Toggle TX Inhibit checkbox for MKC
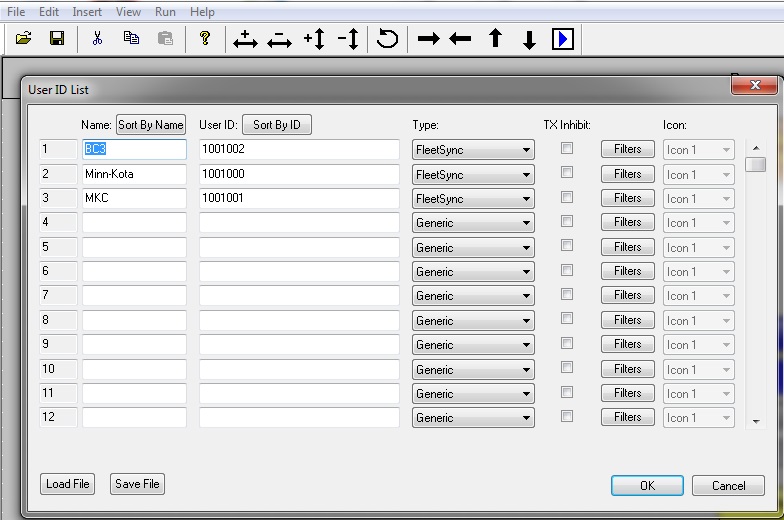The image size is (784, 520). pos(566,197)
